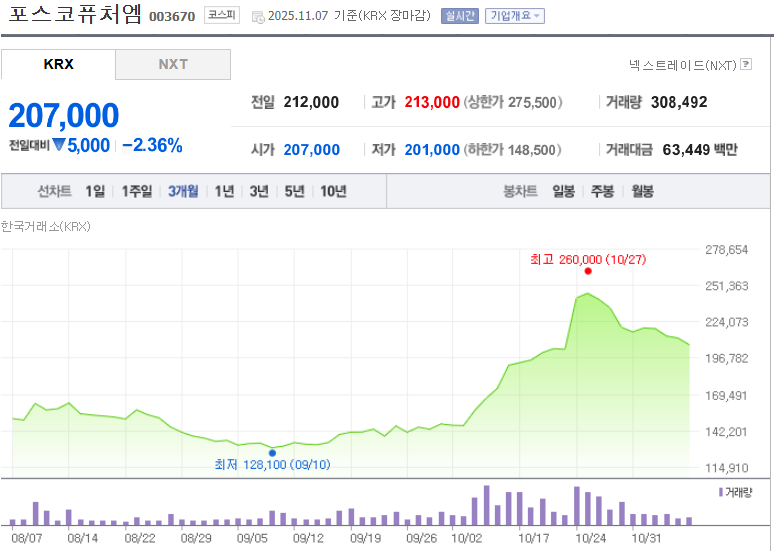Click the stock code 003670

[x=172, y=17]
